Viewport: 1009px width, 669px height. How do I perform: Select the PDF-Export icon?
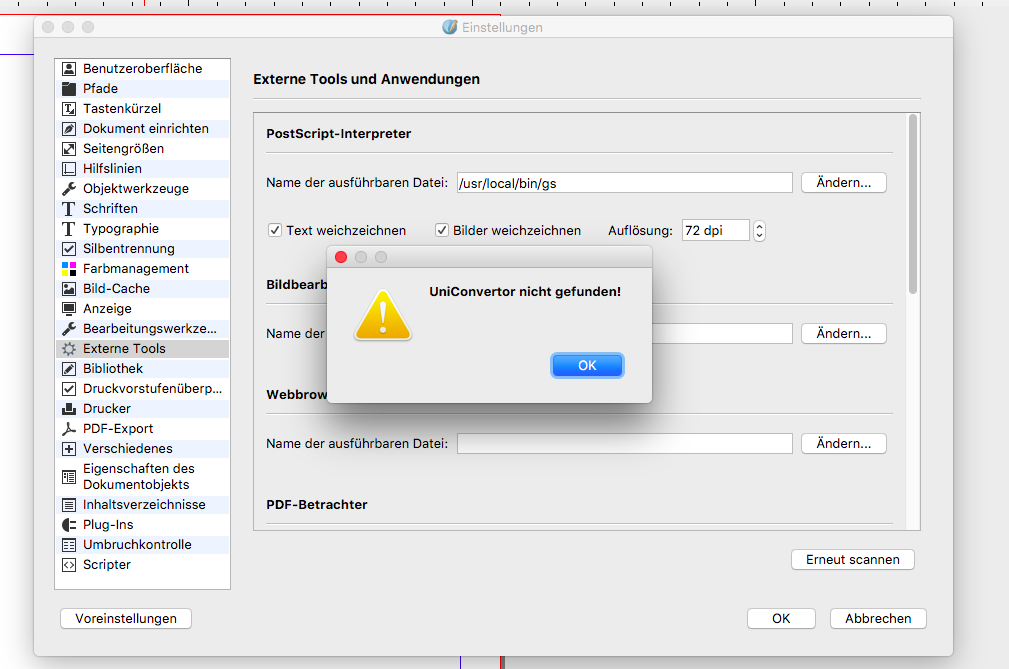coord(69,429)
